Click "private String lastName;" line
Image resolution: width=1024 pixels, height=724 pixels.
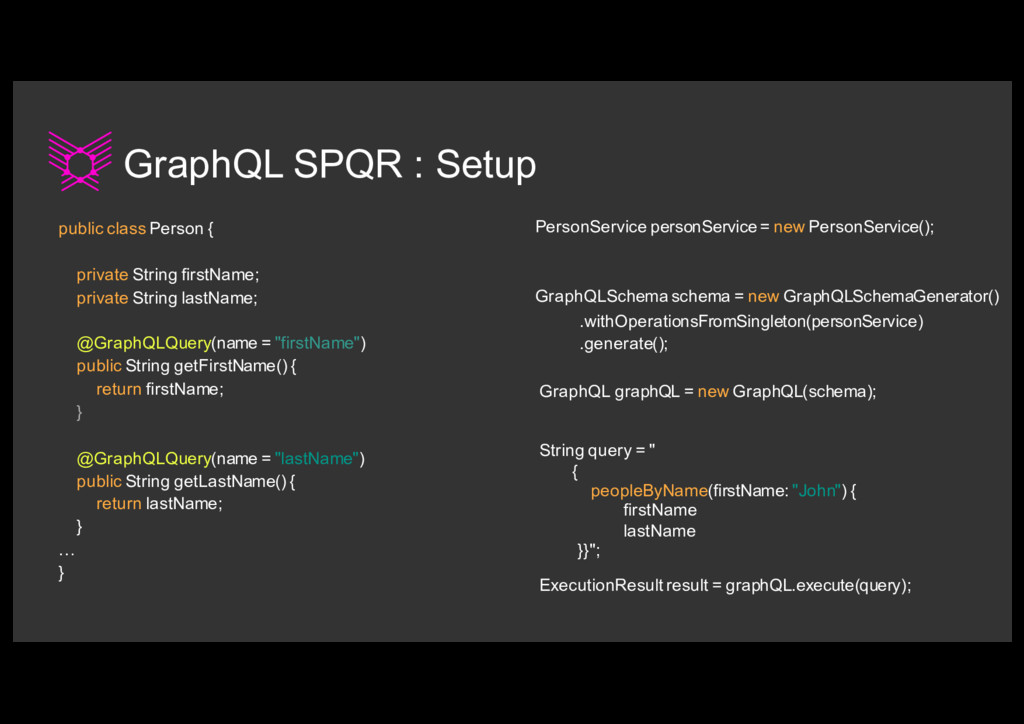167,298
